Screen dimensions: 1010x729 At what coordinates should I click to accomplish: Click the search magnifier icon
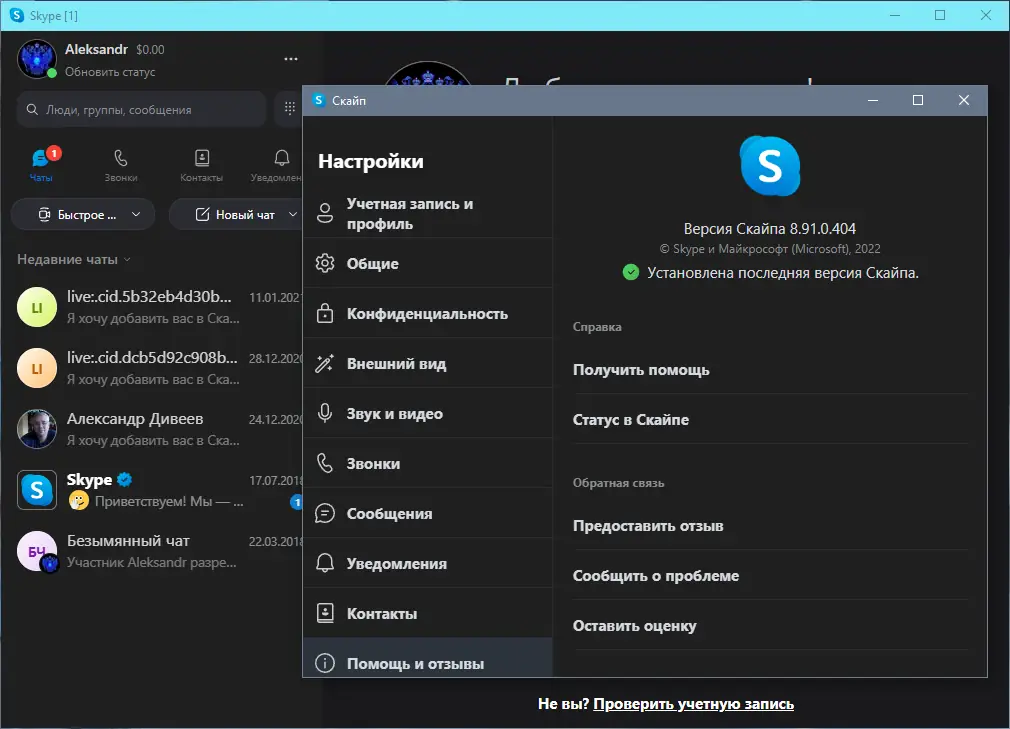click(32, 109)
